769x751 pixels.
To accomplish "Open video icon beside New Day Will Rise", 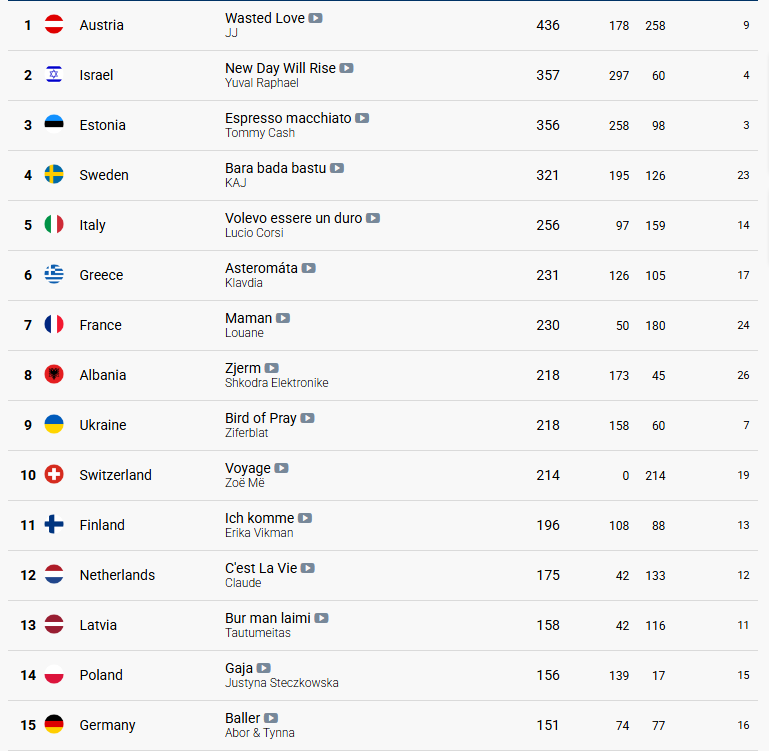I will tap(347, 68).
